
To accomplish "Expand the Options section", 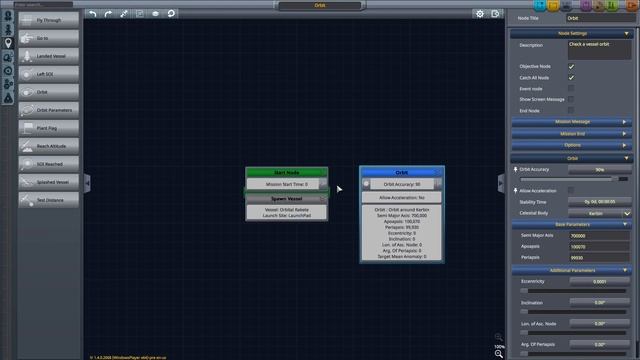I will tap(572, 145).
